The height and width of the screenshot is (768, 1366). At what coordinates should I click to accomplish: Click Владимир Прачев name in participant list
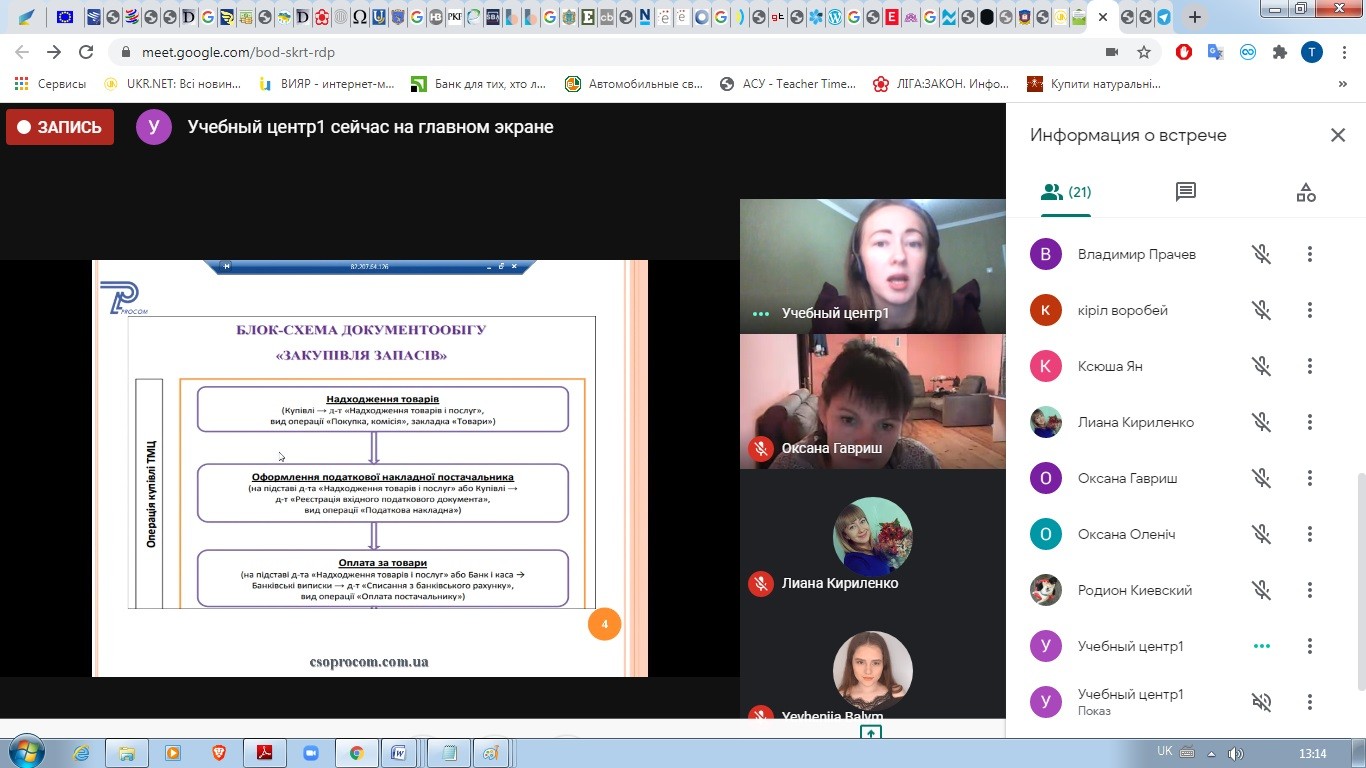[1136, 254]
